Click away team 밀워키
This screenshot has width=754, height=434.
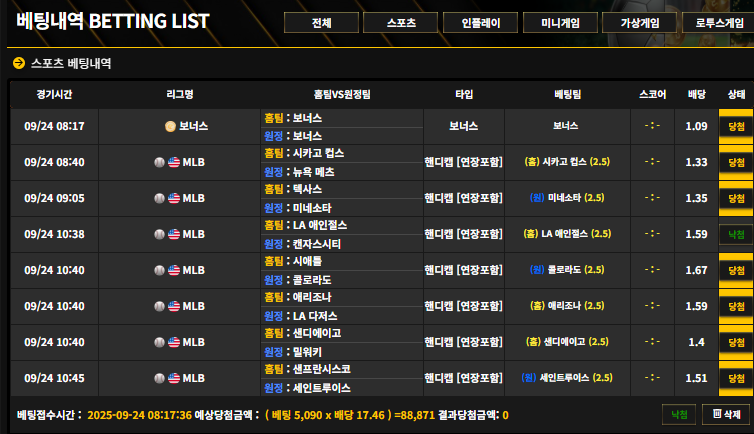(307, 352)
